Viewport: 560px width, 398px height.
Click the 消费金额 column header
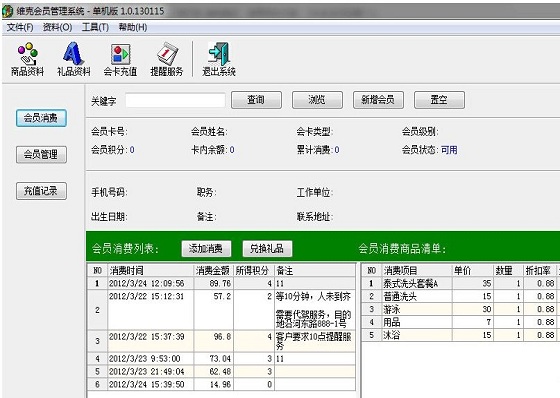pos(213,270)
